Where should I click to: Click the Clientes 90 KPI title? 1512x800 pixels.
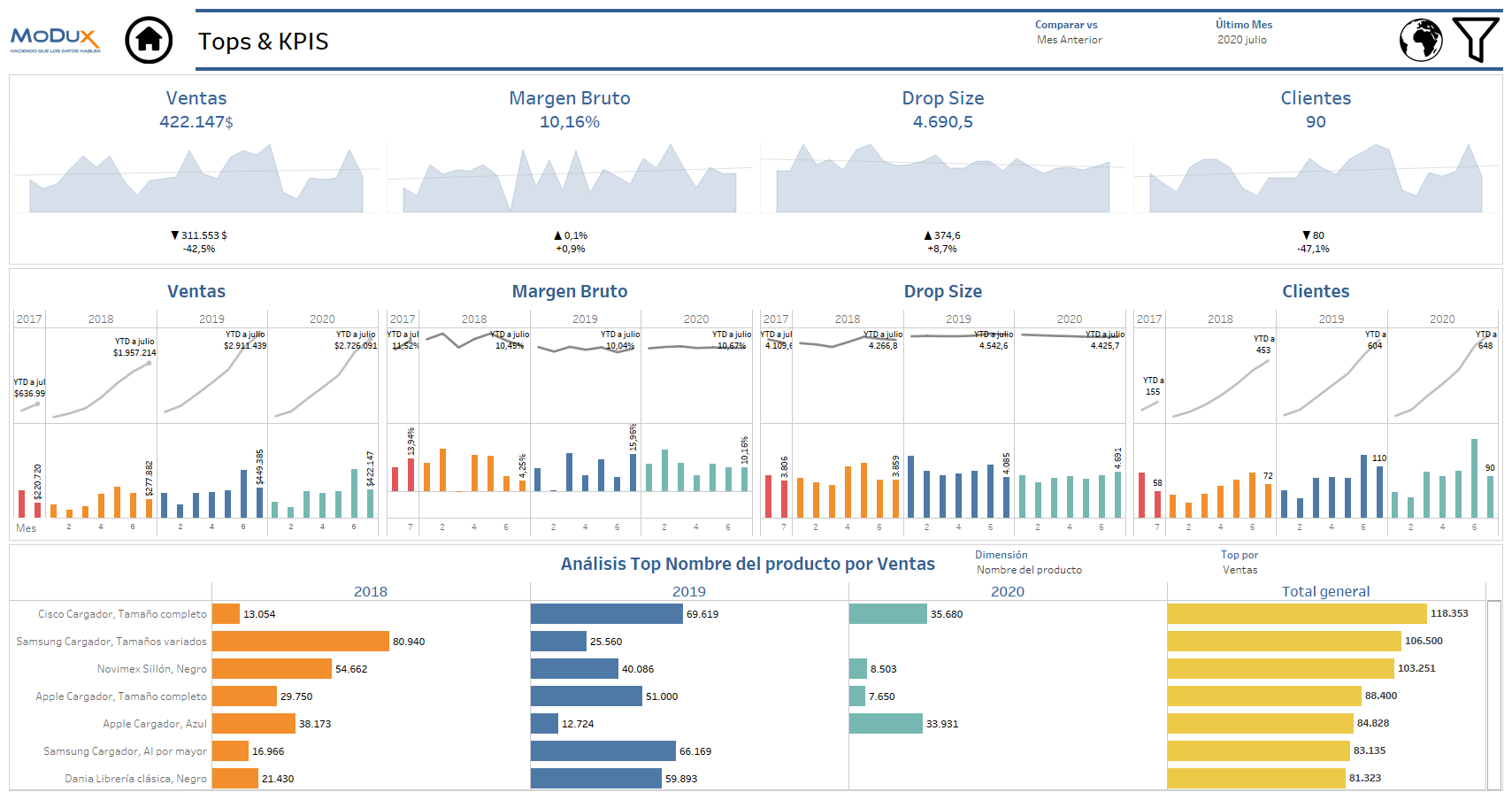[x=1316, y=98]
